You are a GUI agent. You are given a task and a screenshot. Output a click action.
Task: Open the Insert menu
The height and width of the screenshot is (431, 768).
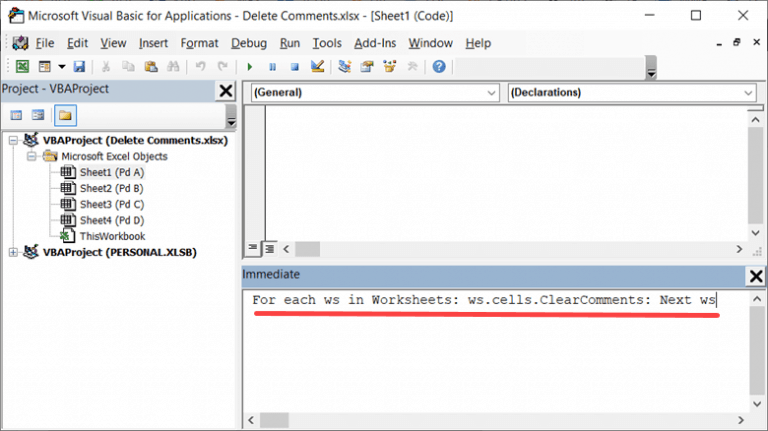(153, 43)
